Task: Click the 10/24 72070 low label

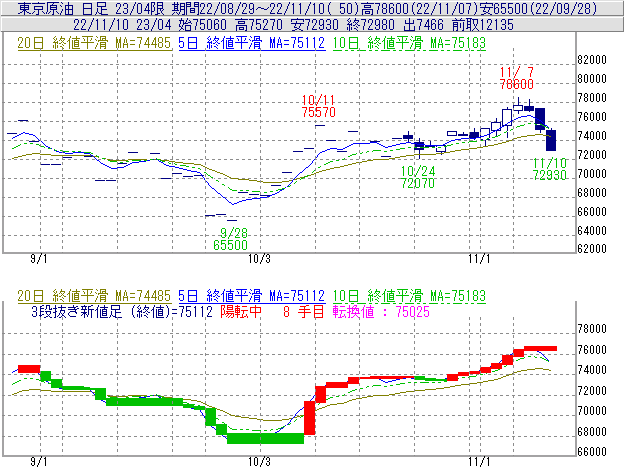Action: tap(417, 177)
